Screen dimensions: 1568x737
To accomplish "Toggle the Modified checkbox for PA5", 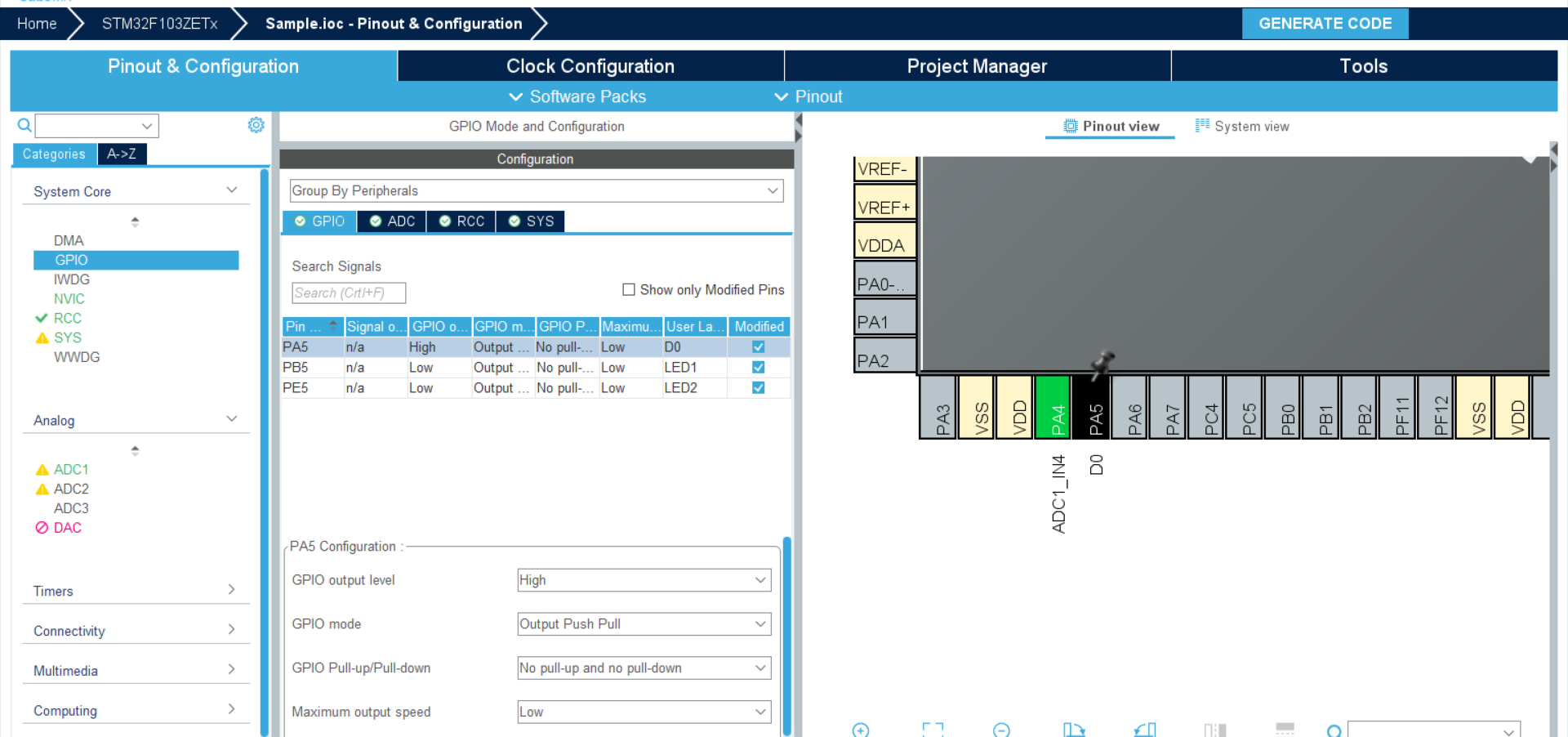I will click(759, 347).
